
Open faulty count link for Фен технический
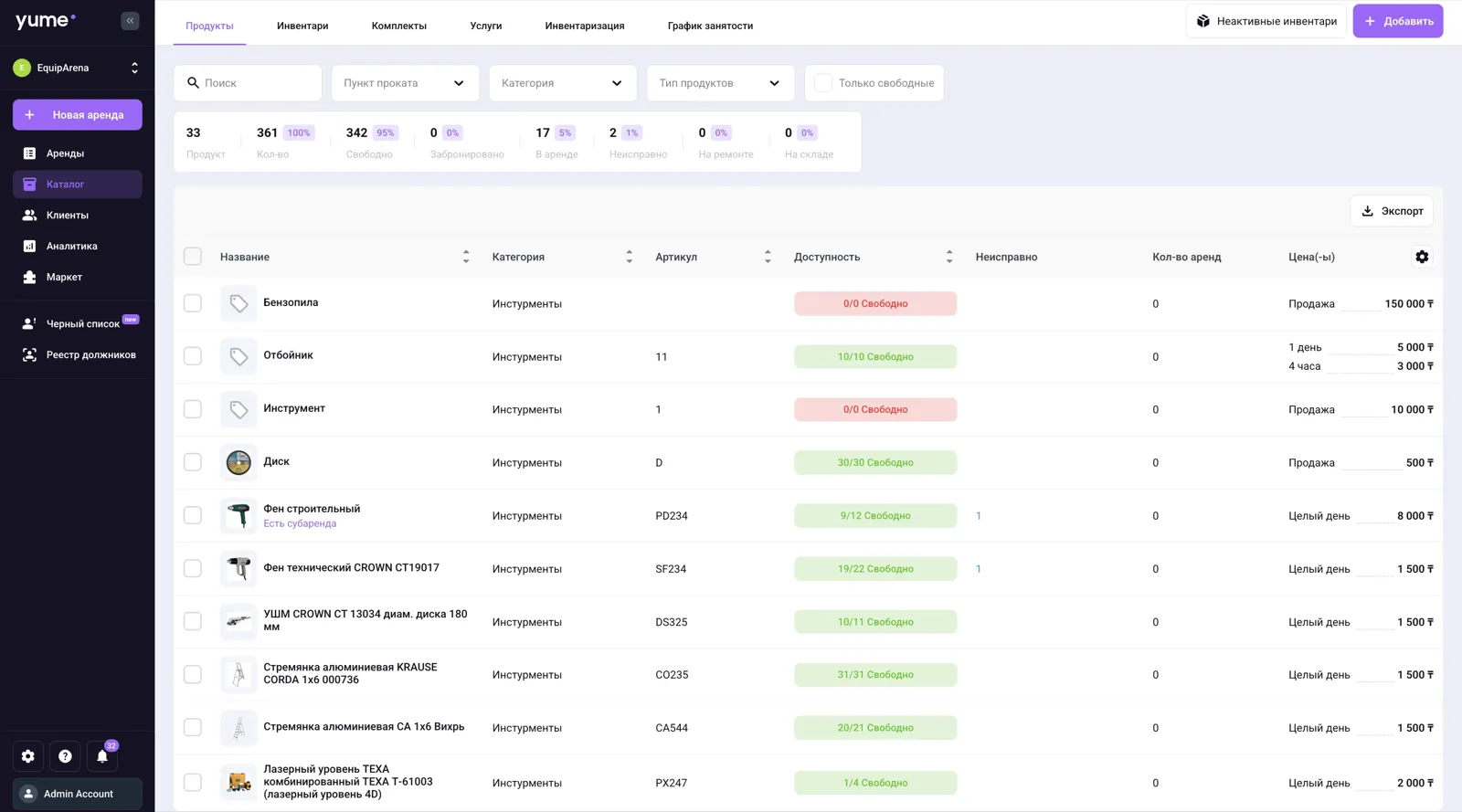(x=979, y=568)
